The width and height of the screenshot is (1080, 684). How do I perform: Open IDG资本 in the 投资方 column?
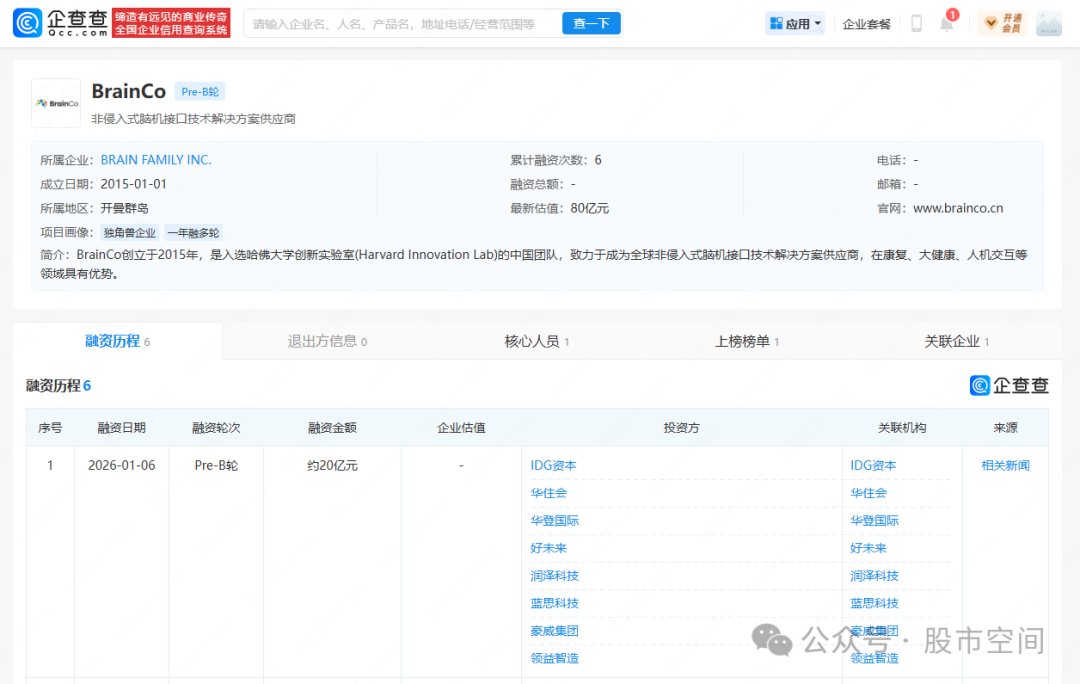point(553,465)
